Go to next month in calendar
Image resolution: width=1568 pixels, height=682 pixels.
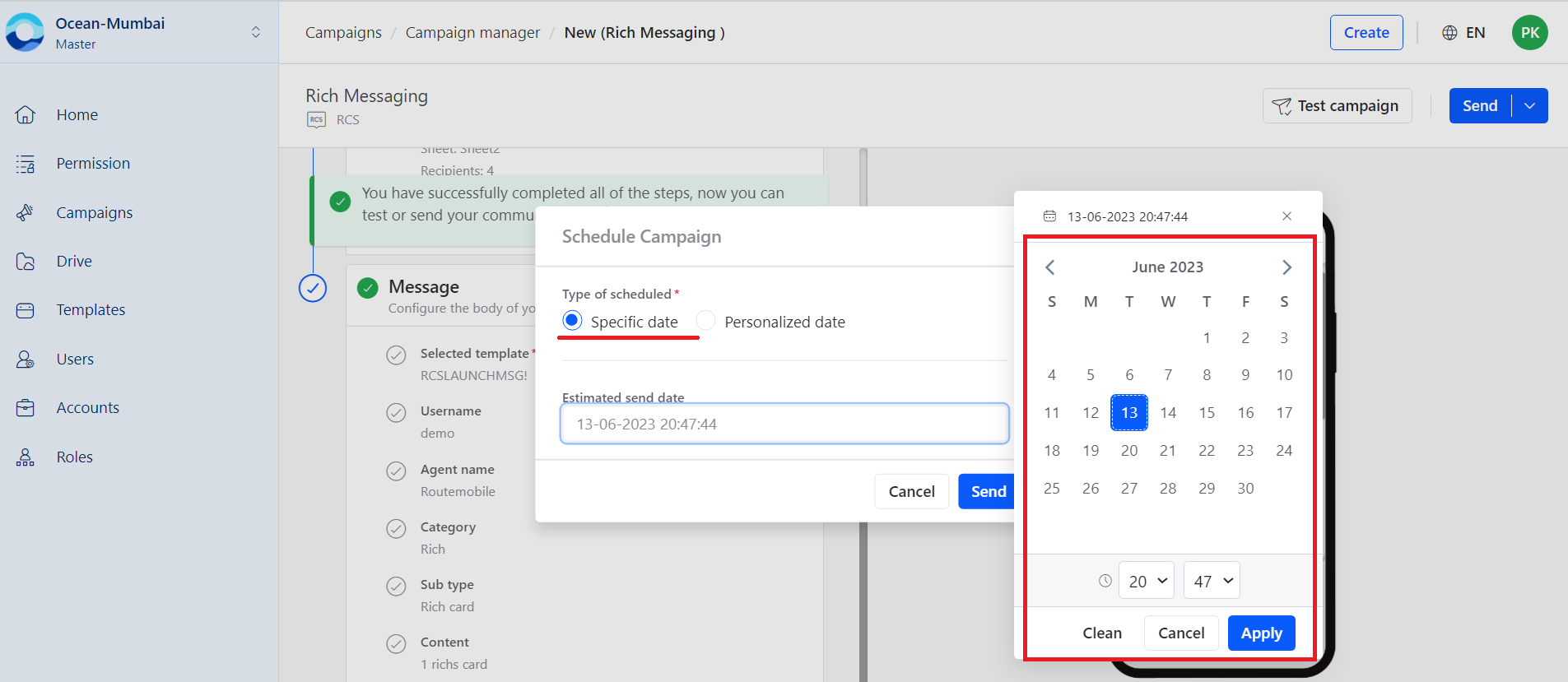point(1287,267)
